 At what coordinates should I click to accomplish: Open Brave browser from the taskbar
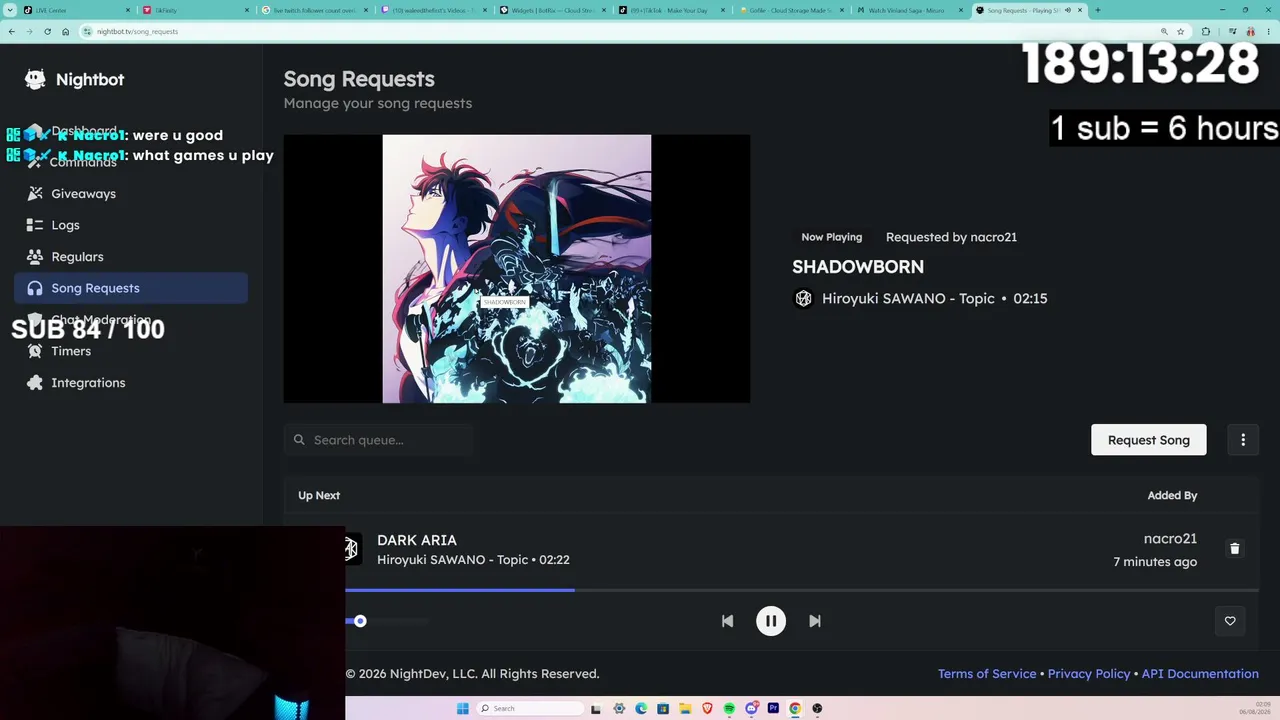pyautogui.click(x=707, y=709)
